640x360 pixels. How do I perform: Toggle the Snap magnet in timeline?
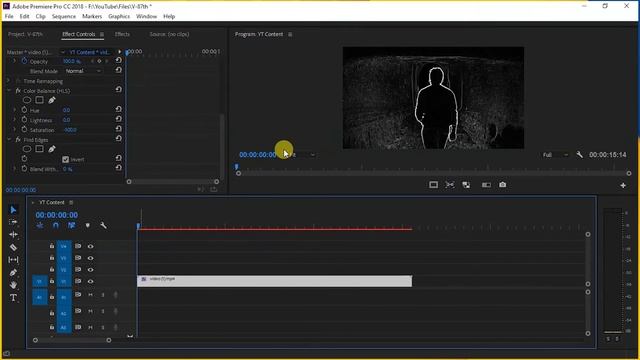tap(56, 225)
